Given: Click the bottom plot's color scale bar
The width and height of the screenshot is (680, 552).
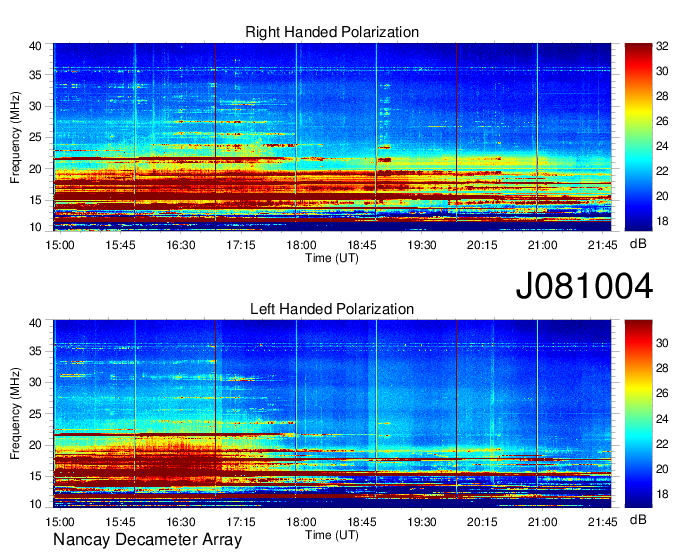Looking at the screenshot, I should point(638,414).
